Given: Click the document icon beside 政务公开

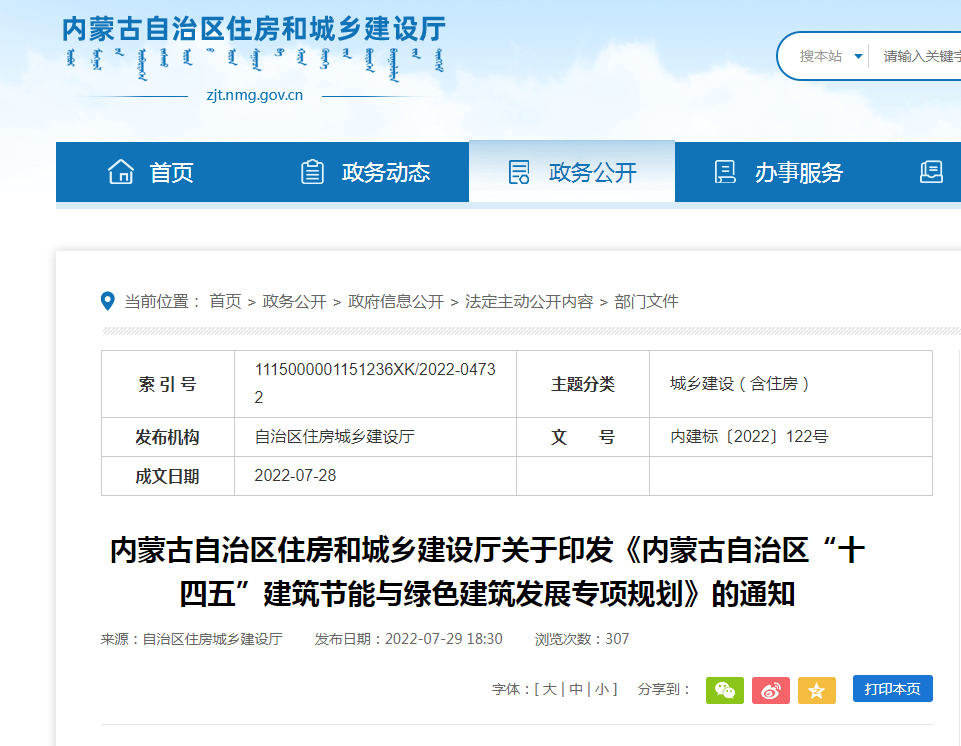Looking at the screenshot, I should 519,172.
